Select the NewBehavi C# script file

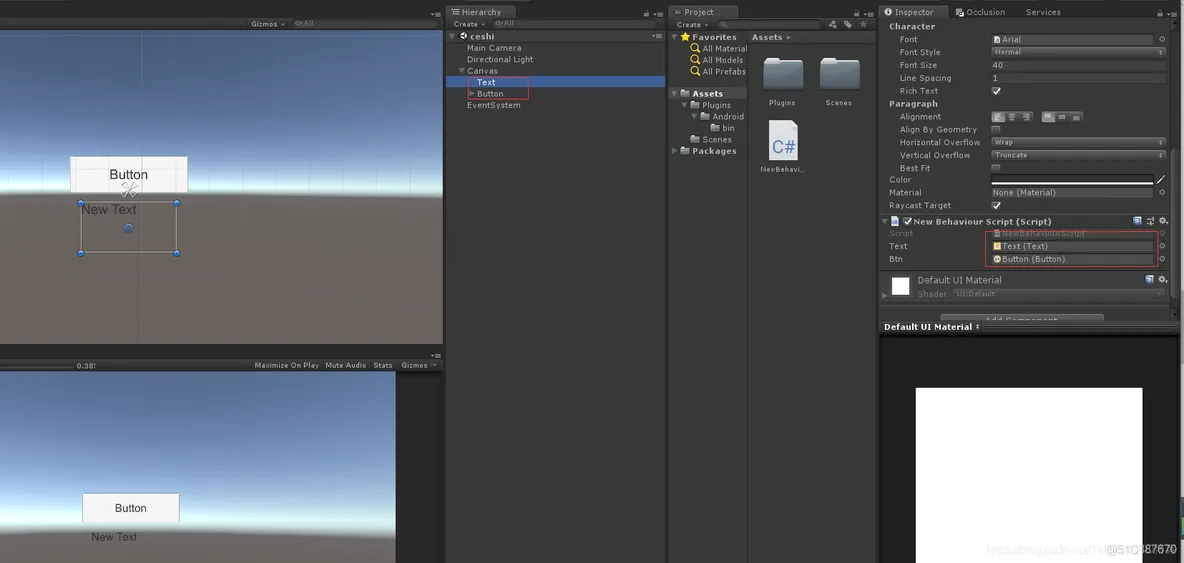(x=782, y=140)
